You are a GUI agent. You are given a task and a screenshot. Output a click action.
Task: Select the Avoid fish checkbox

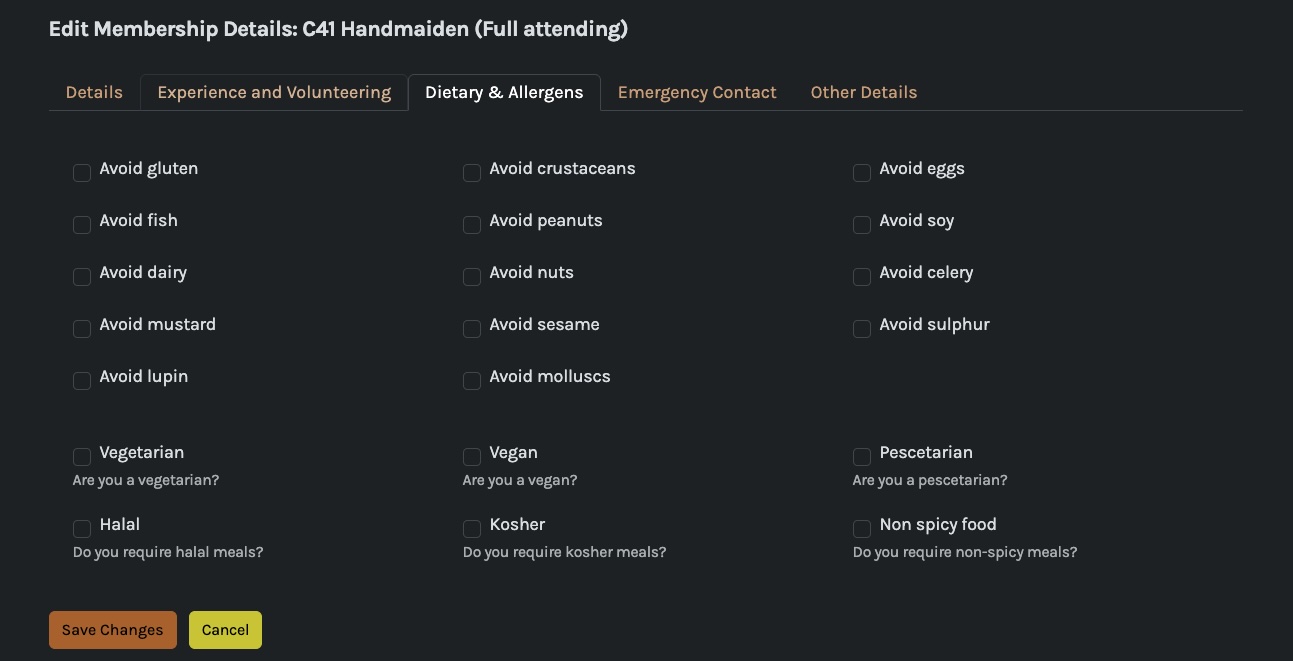click(x=82, y=225)
